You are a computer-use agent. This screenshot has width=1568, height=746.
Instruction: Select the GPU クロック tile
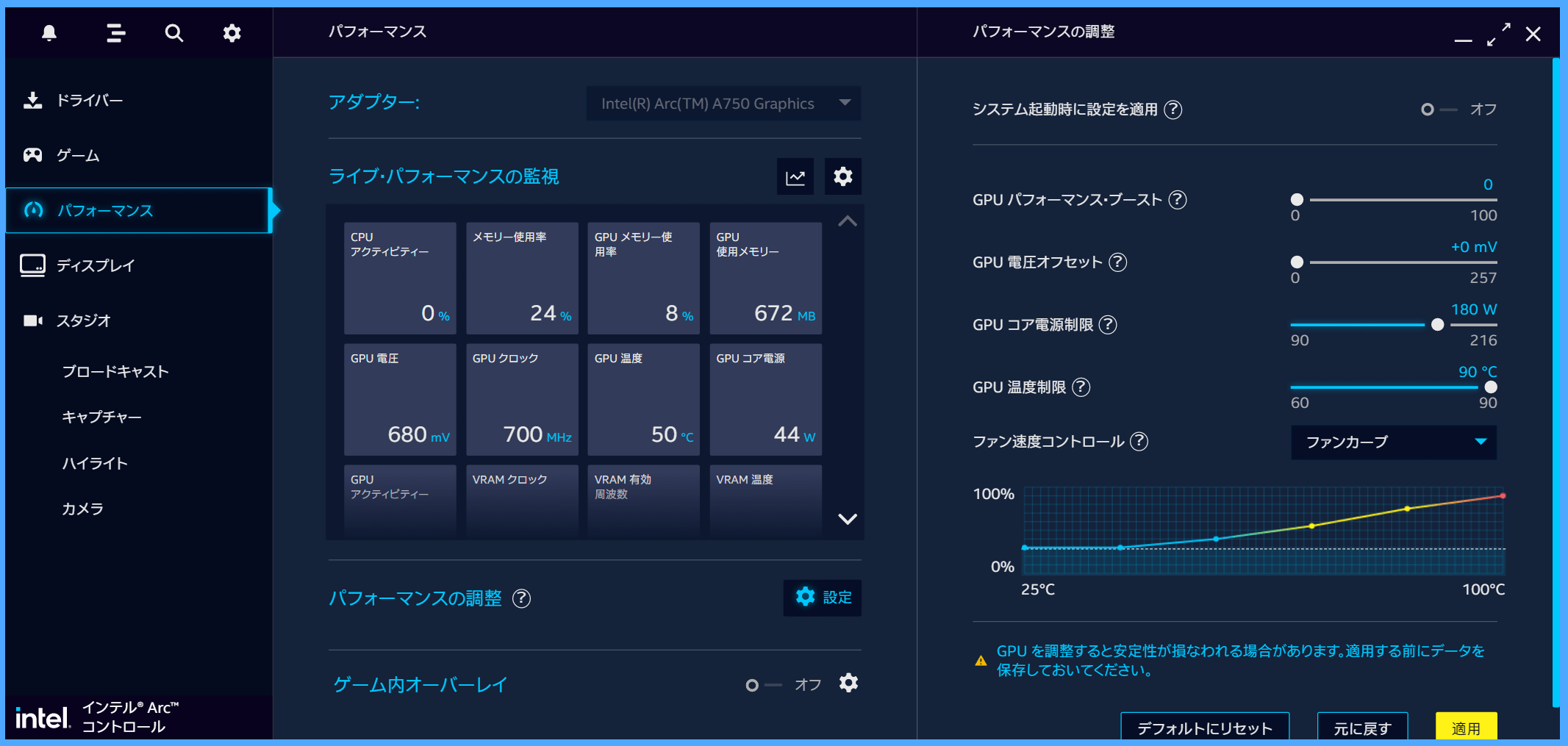(x=522, y=400)
